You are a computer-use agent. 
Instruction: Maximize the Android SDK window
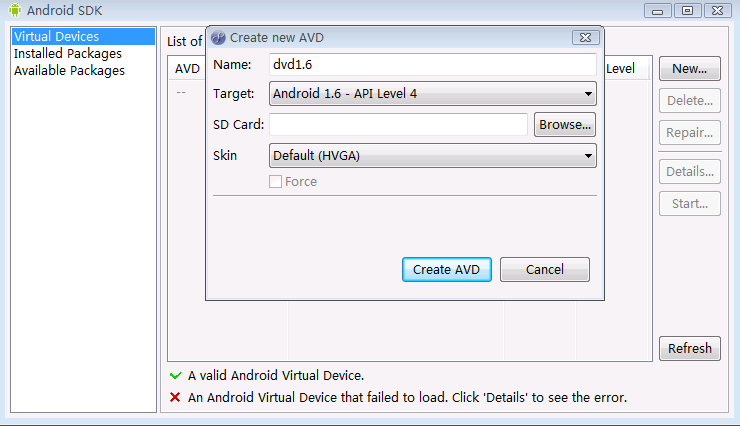click(x=687, y=10)
